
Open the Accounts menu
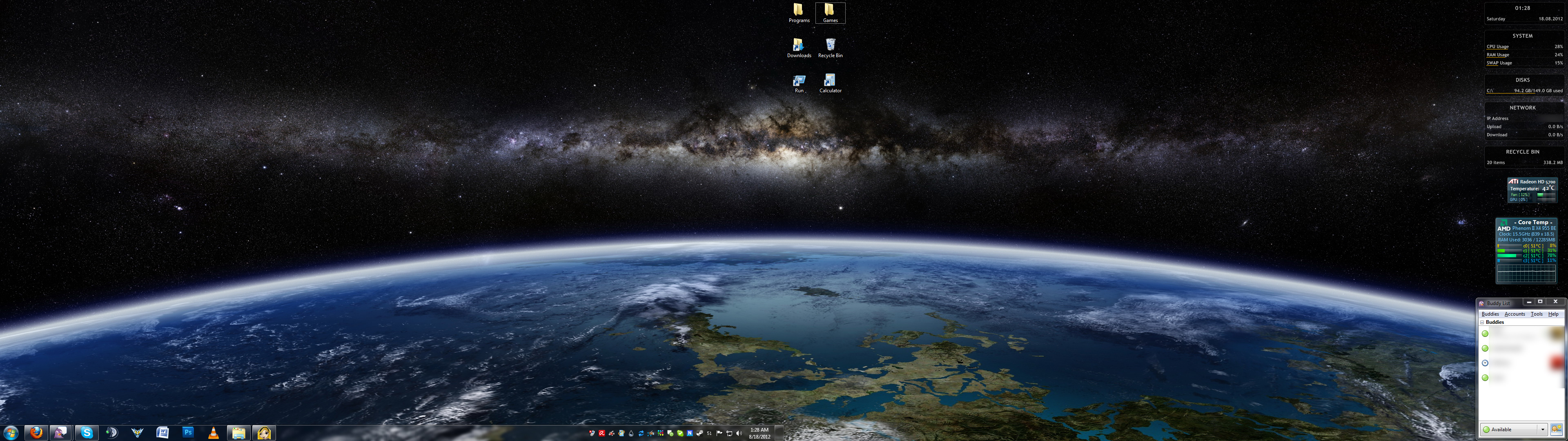[x=1515, y=314]
